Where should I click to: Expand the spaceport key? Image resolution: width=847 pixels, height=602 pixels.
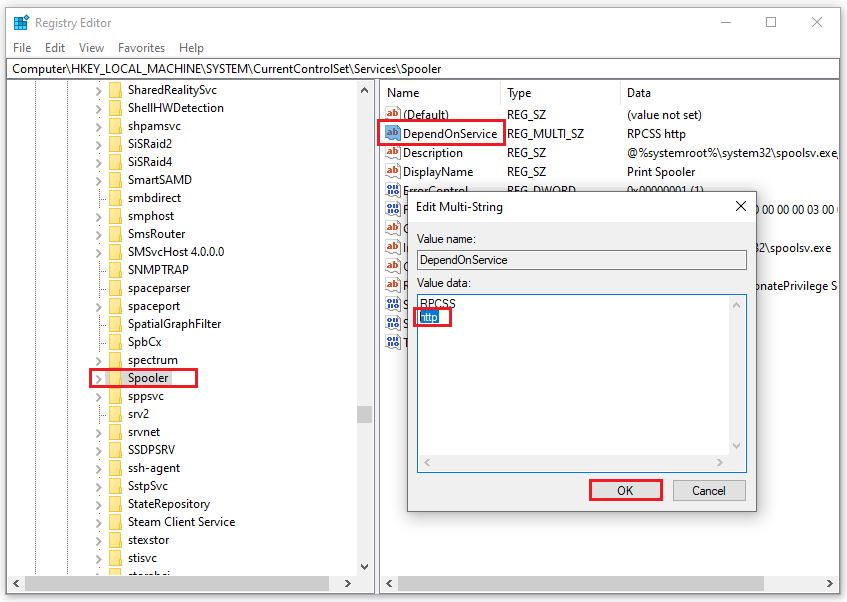(x=98, y=306)
